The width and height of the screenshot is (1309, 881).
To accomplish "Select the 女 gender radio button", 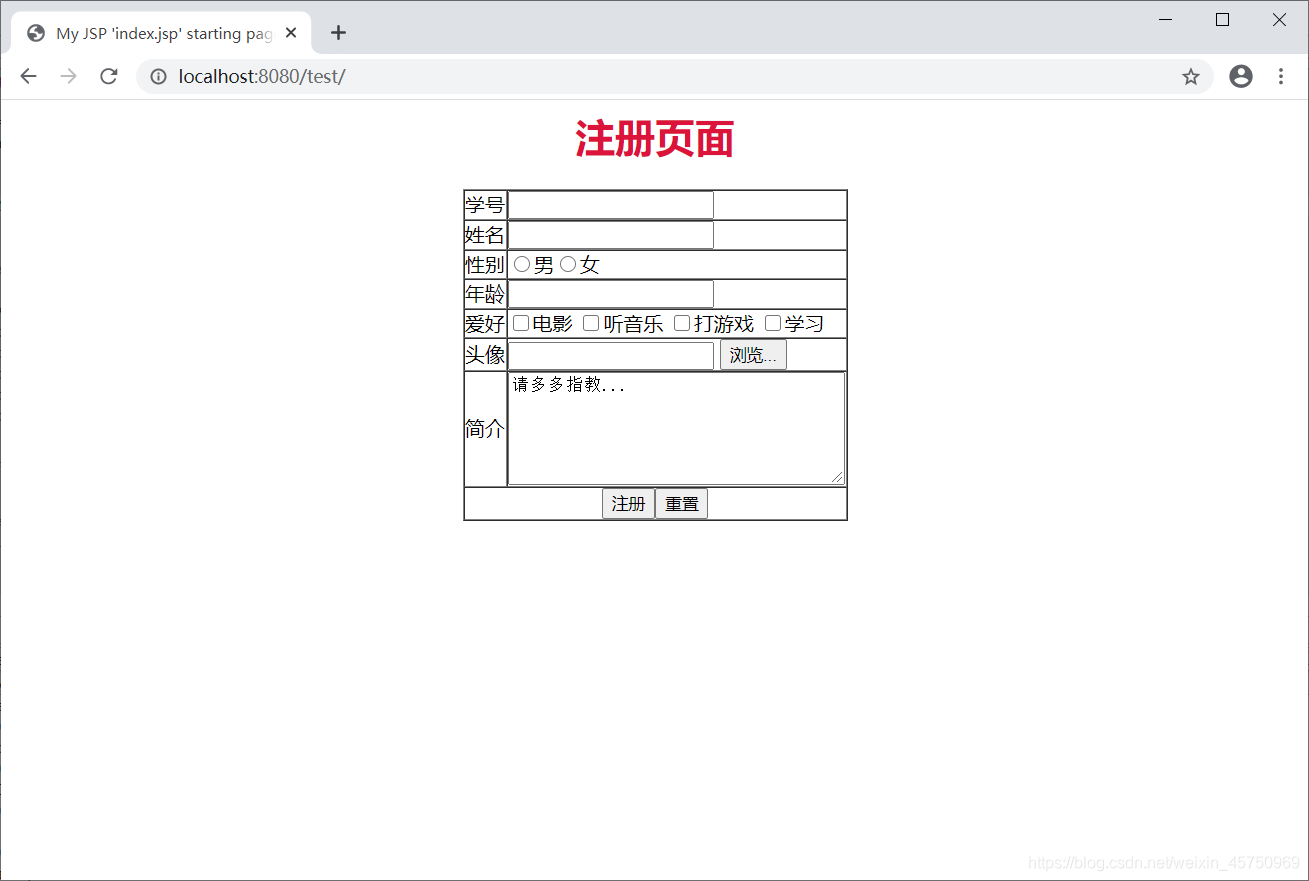I will point(568,264).
